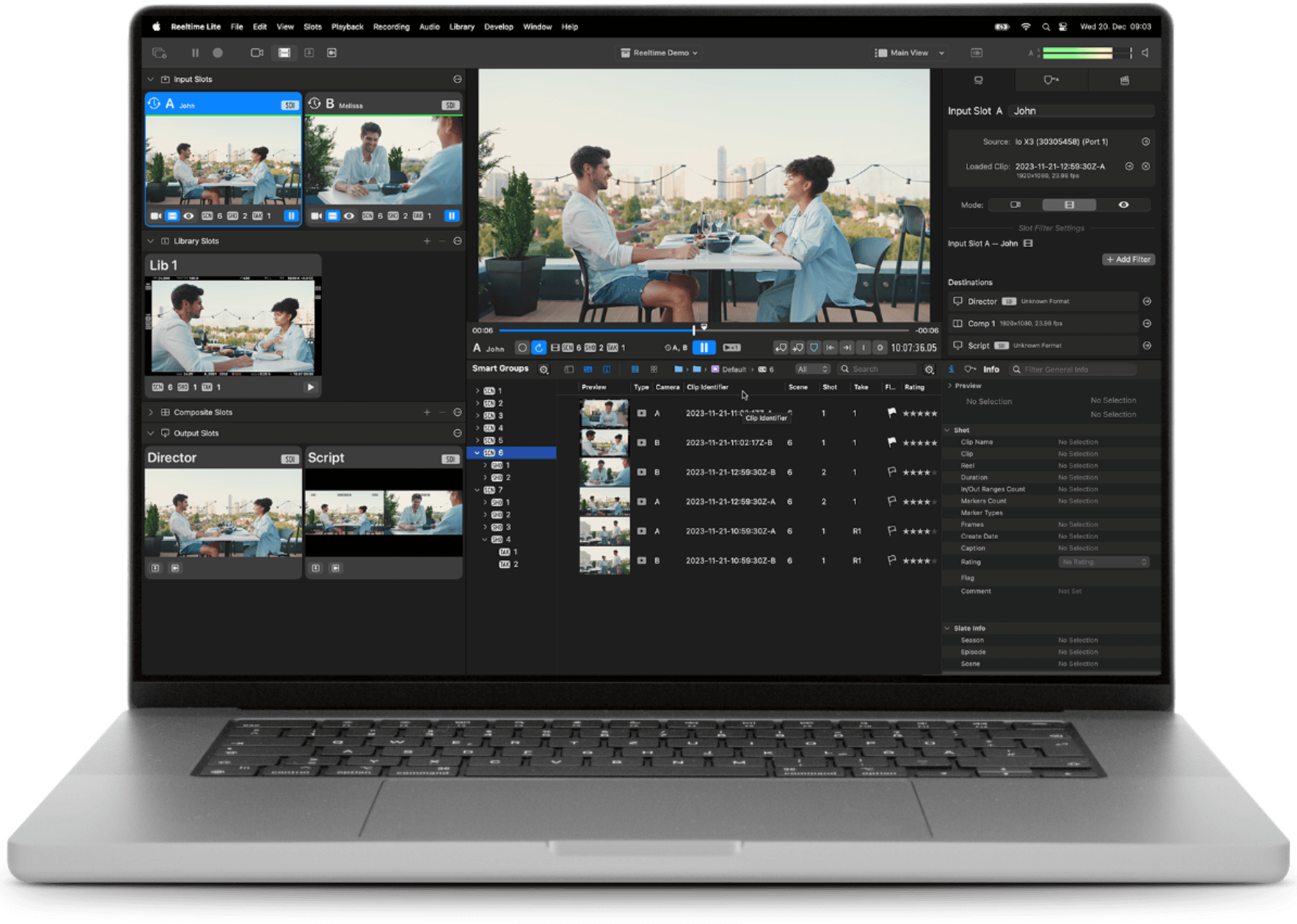Open the Reeltime Demo project dropdown
This screenshot has height=924, width=1297.
tap(659, 53)
